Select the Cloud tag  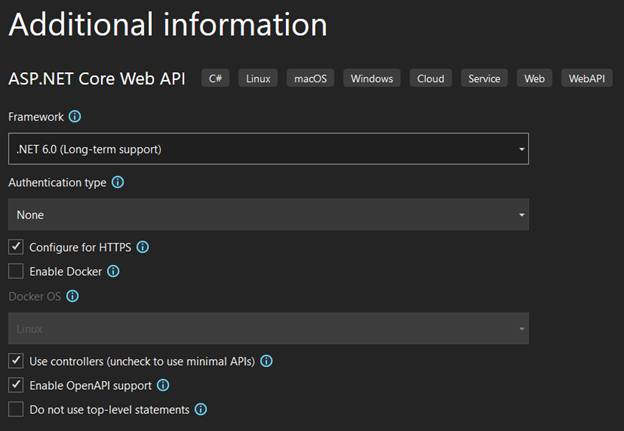pos(430,78)
